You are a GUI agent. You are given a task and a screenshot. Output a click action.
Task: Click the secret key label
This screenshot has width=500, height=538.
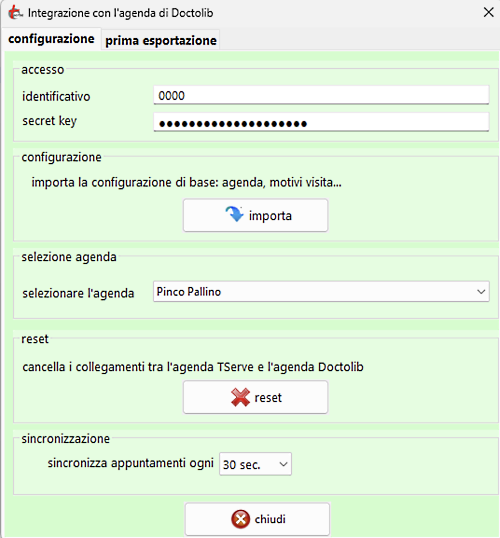click(49, 121)
